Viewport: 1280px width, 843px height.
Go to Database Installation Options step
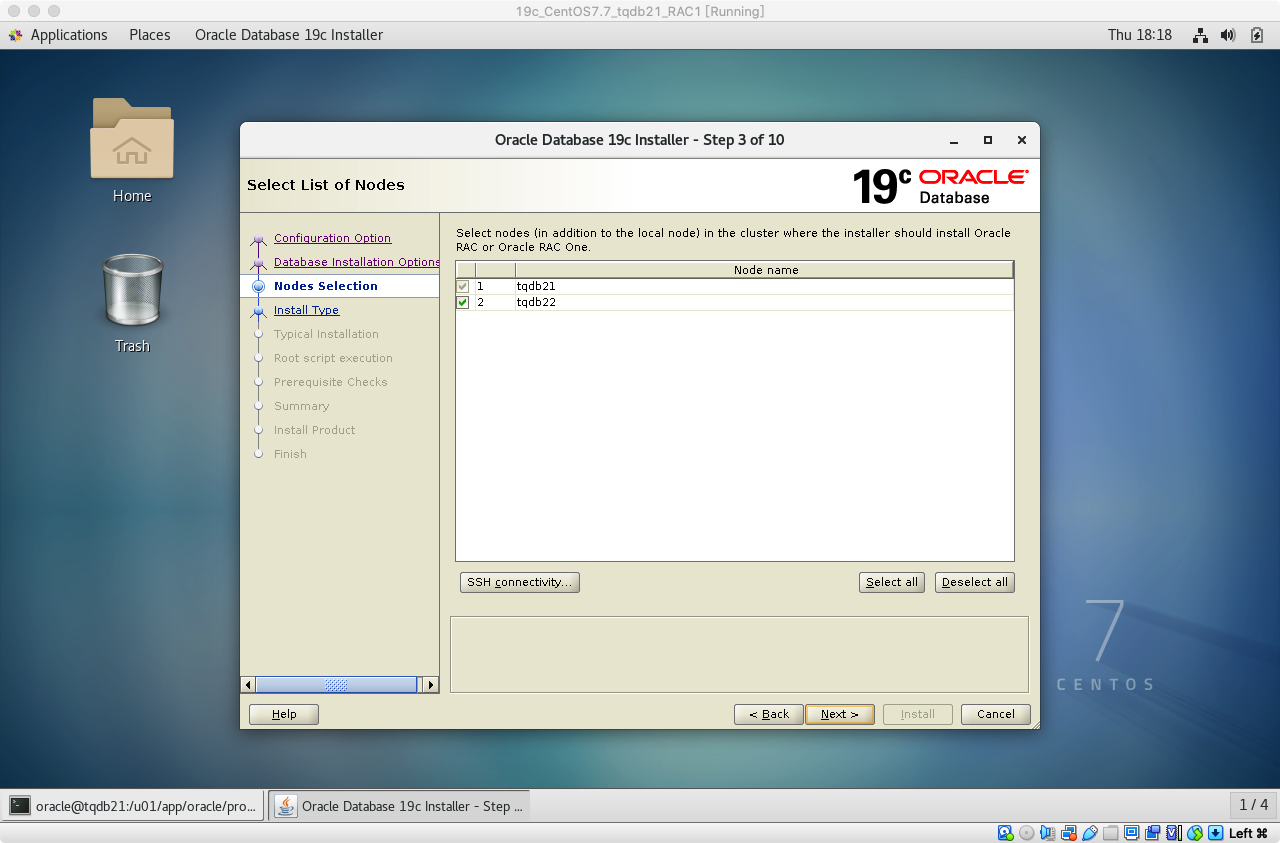356,262
